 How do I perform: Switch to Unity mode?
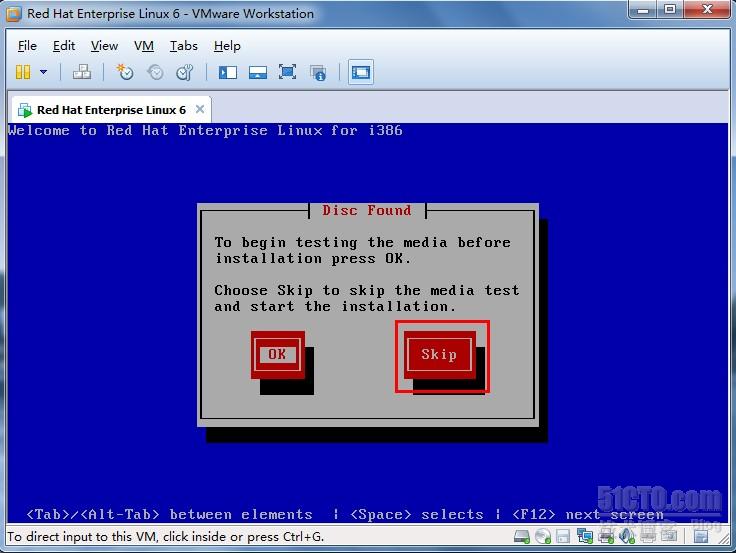click(x=318, y=73)
